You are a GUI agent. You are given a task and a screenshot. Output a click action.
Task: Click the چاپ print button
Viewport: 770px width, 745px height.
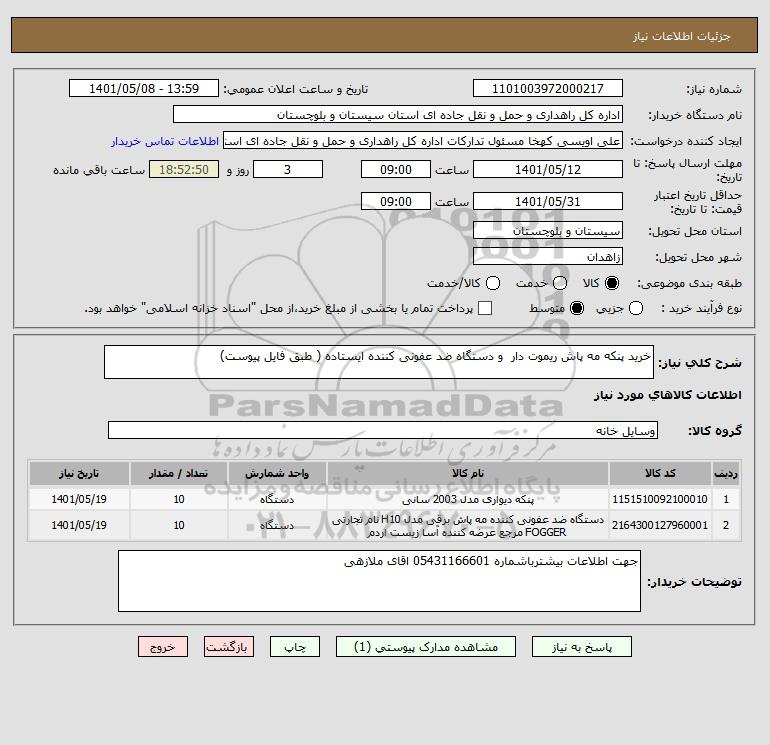pos(295,647)
